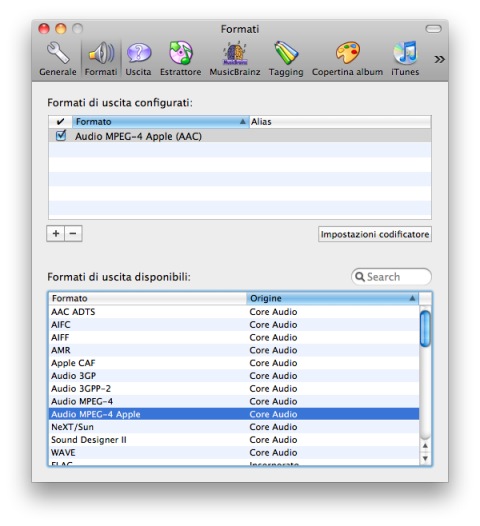Open Impostazioni codificatore
Image resolution: width=480 pixels, height=526 pixels.
pyautogui.click(x=375, y=234)
